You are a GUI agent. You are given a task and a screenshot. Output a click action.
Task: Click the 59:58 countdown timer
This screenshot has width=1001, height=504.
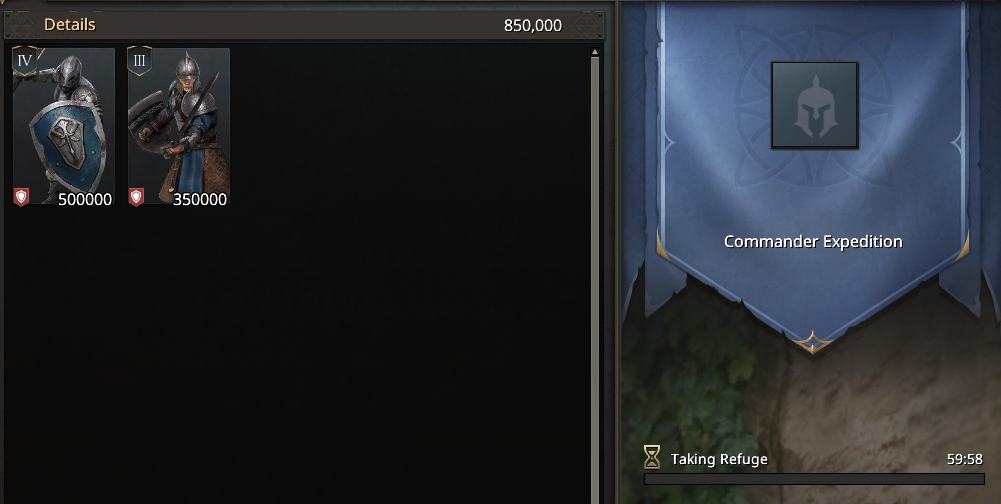tap(965, 459)
